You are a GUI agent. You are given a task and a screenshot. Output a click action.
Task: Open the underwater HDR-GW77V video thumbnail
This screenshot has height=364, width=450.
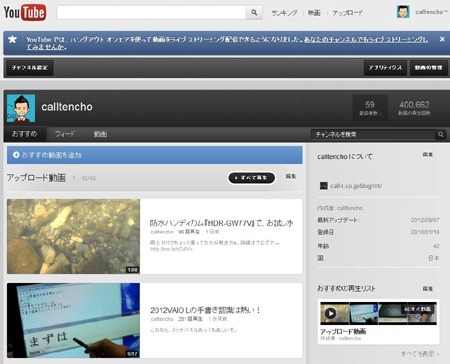coord(73,236)
